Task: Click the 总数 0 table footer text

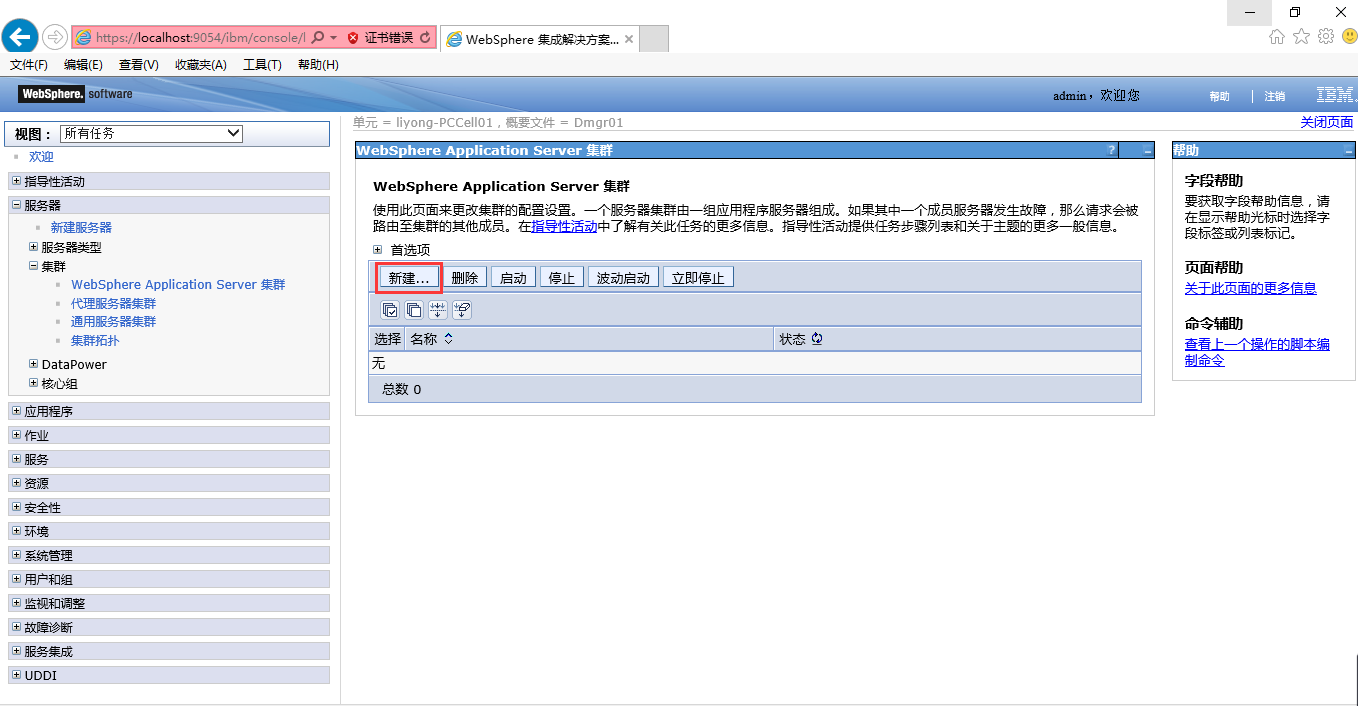Action: [x=402, y=389]
